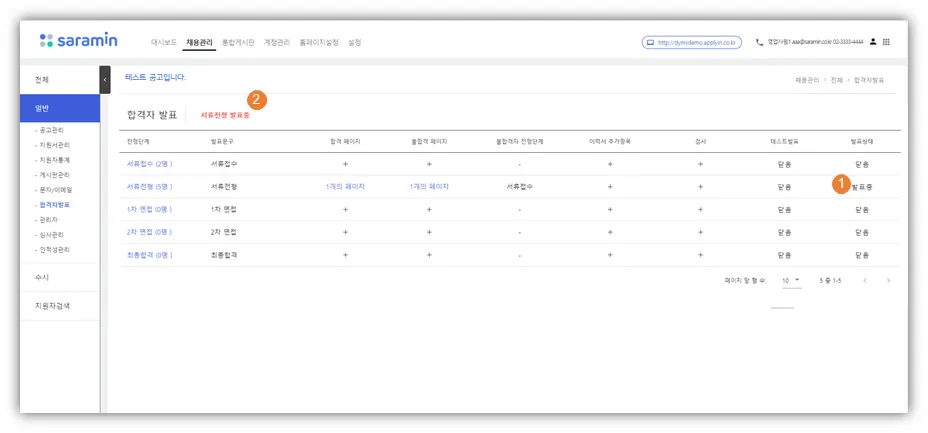Add 합격 페이지 for 최종합격 row
This screenshot has width=928, height=433.
click(345, 255)
